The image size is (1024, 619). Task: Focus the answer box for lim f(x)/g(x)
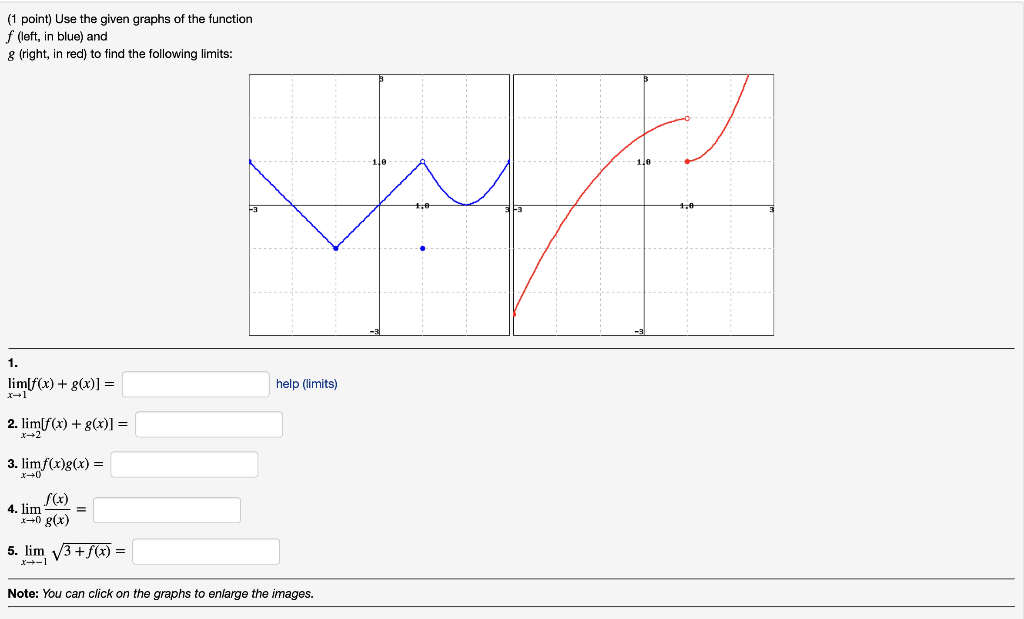[166, 509]
